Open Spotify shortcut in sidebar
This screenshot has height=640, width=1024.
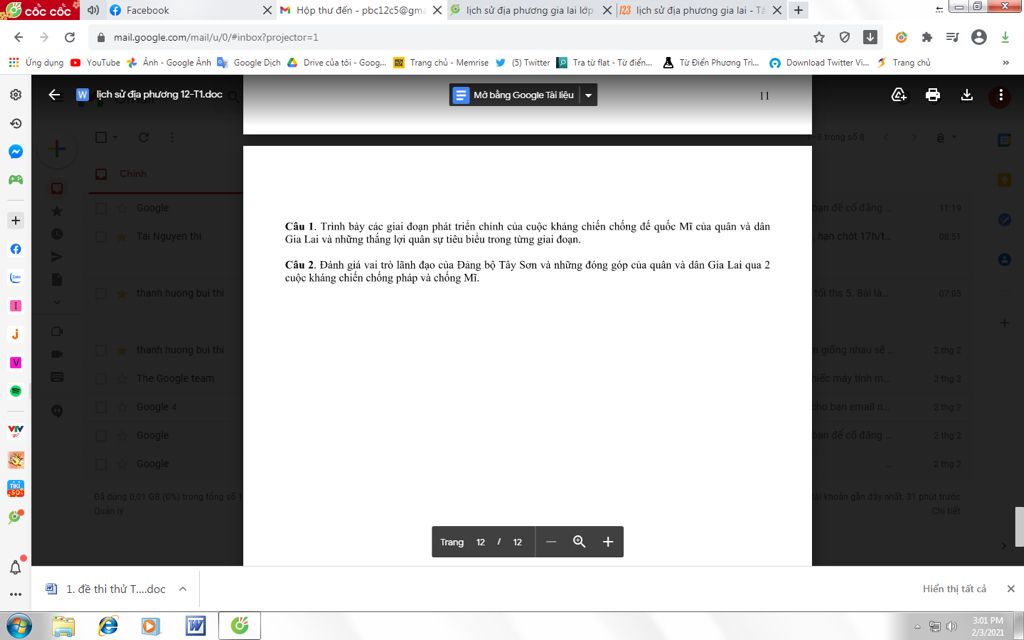point(16,391)
